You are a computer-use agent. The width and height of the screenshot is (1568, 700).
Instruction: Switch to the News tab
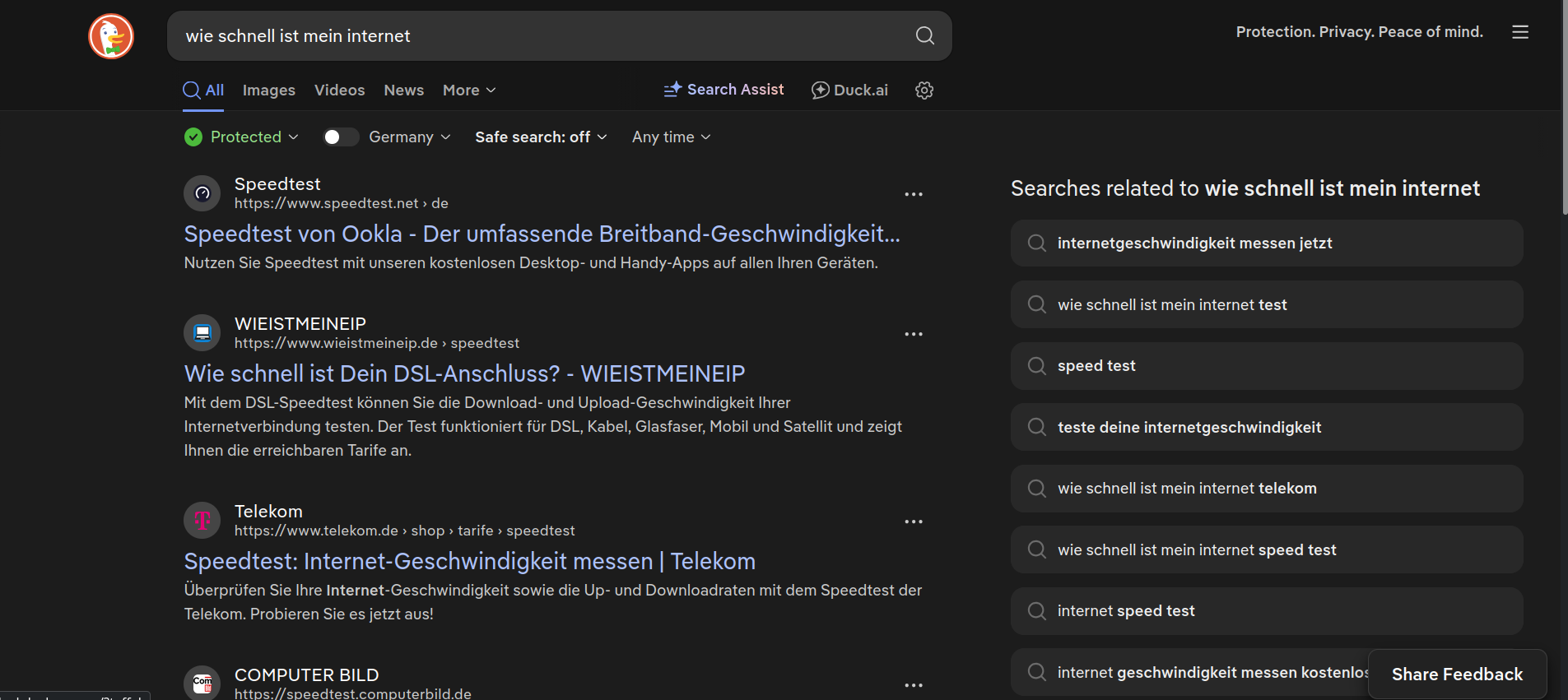point(404,90)
